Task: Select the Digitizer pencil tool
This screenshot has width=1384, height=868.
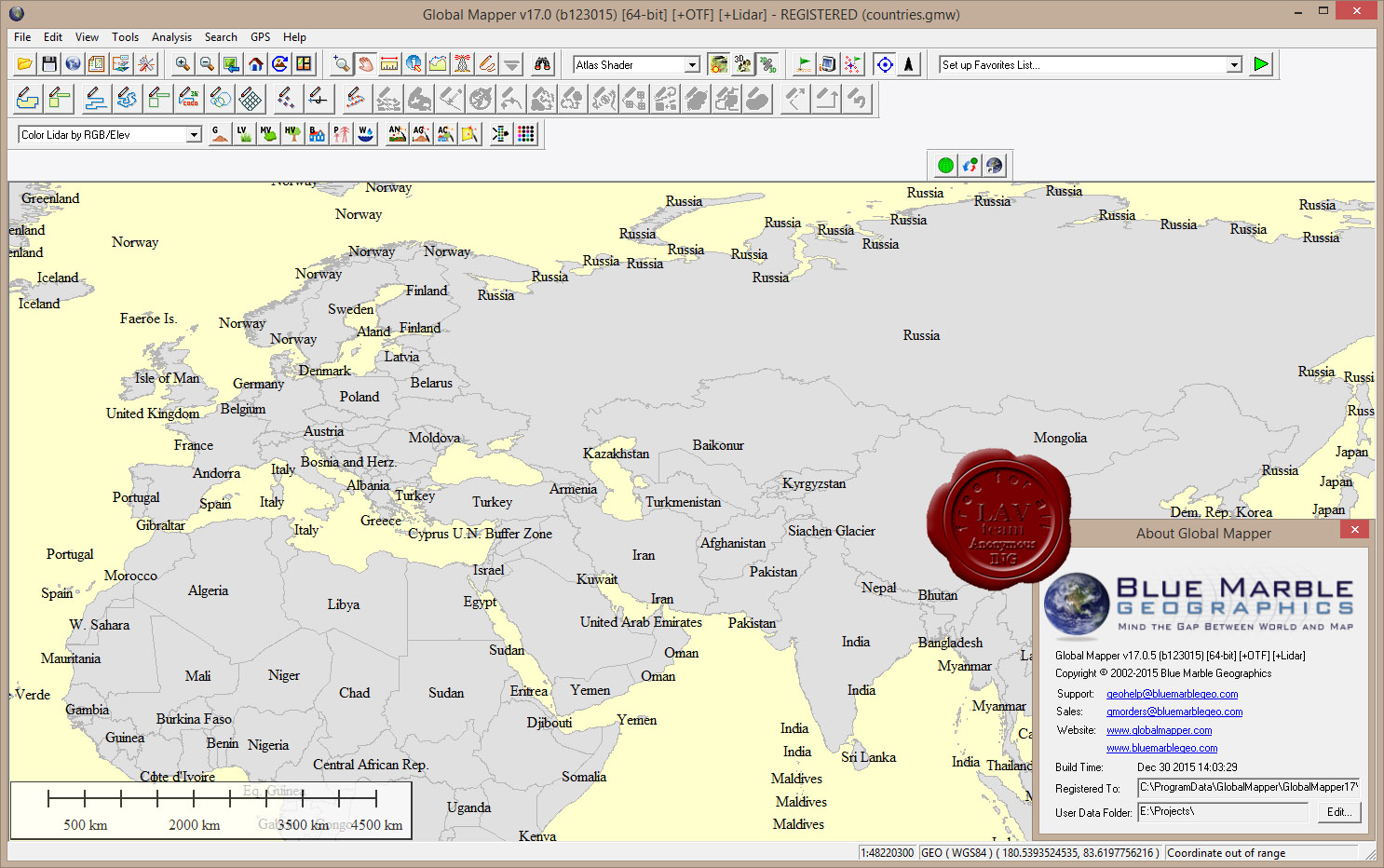Action: click(x=487, y=64)
